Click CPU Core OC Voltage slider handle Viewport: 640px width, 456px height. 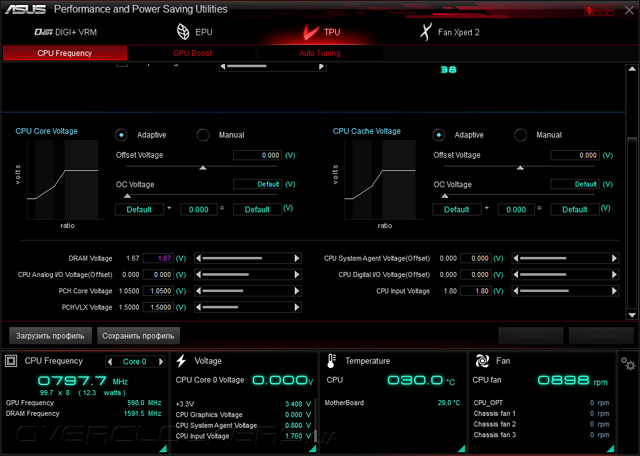point(127,196)
